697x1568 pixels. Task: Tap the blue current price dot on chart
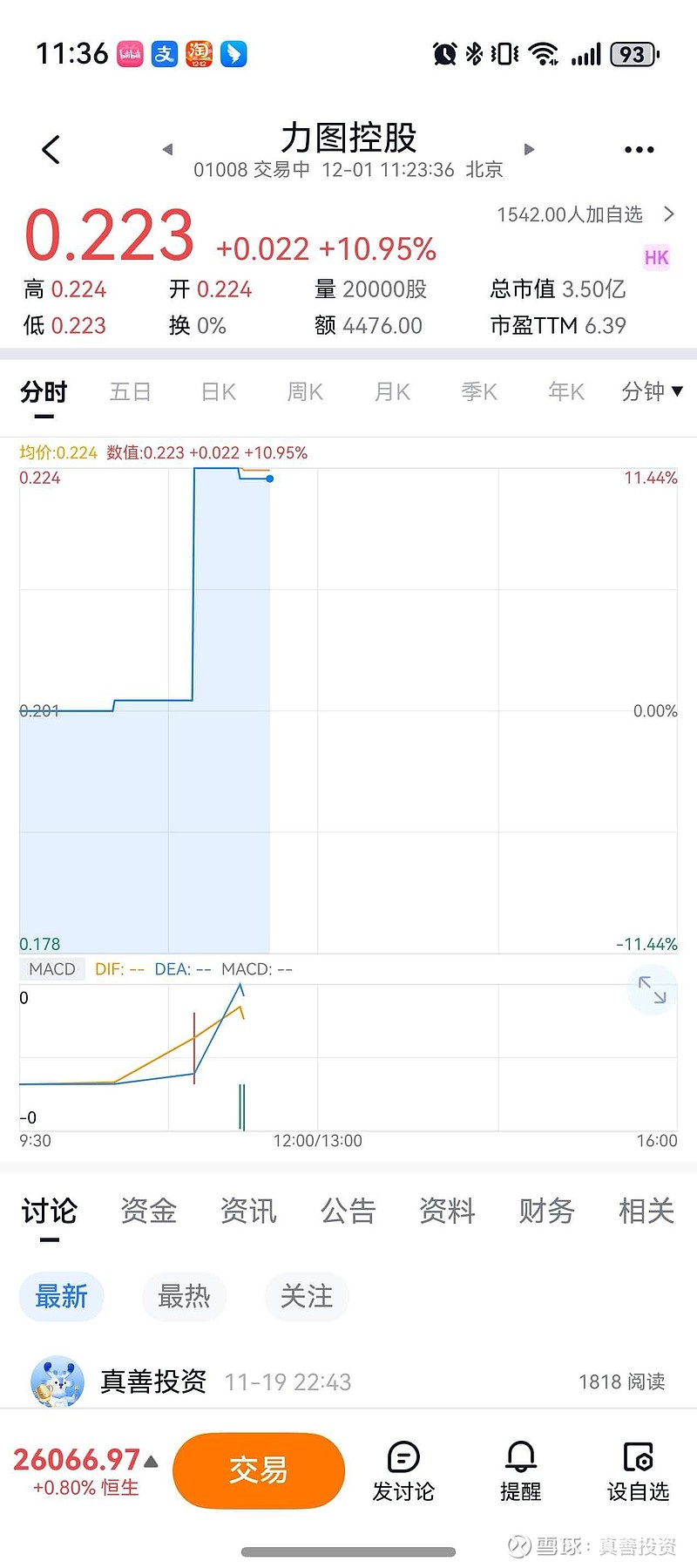tap(270, 479)
